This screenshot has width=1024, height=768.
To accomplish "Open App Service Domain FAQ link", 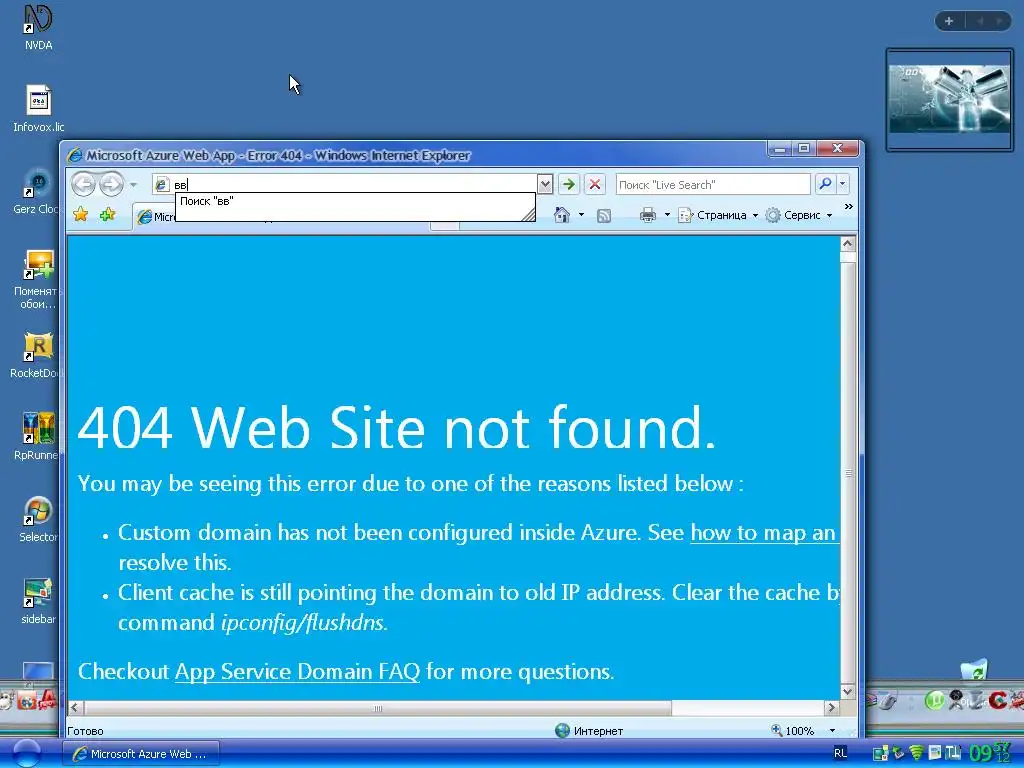I will (x=297, y=672).
